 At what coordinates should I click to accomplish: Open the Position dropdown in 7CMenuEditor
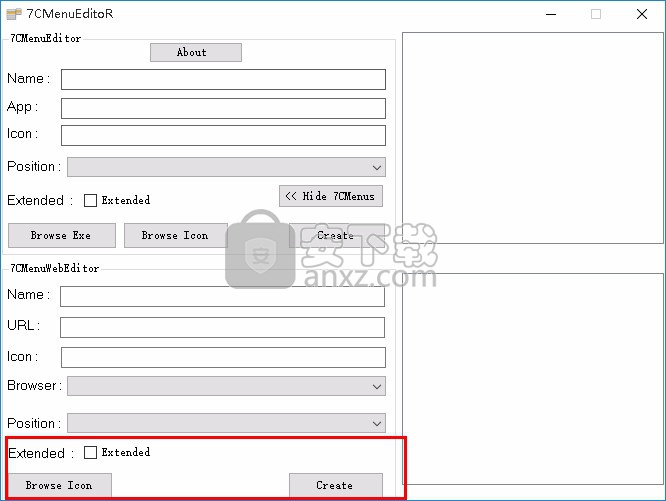point(226,167)
